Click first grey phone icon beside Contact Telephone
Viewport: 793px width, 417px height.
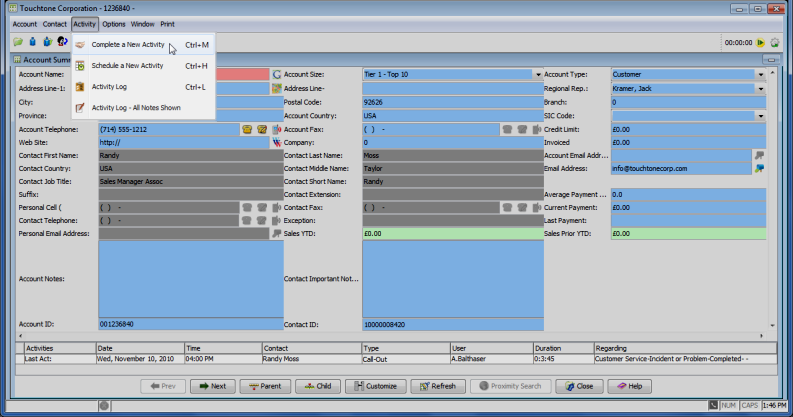(247, 220)
